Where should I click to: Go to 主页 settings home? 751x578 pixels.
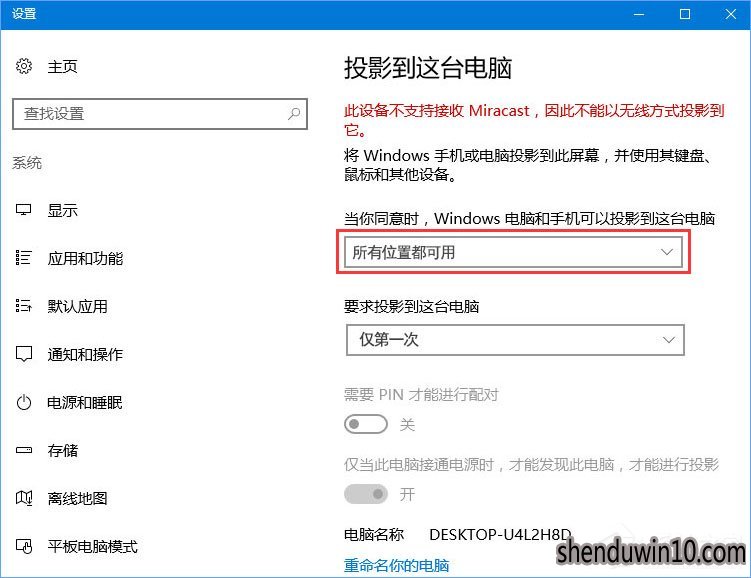point(62,67)
